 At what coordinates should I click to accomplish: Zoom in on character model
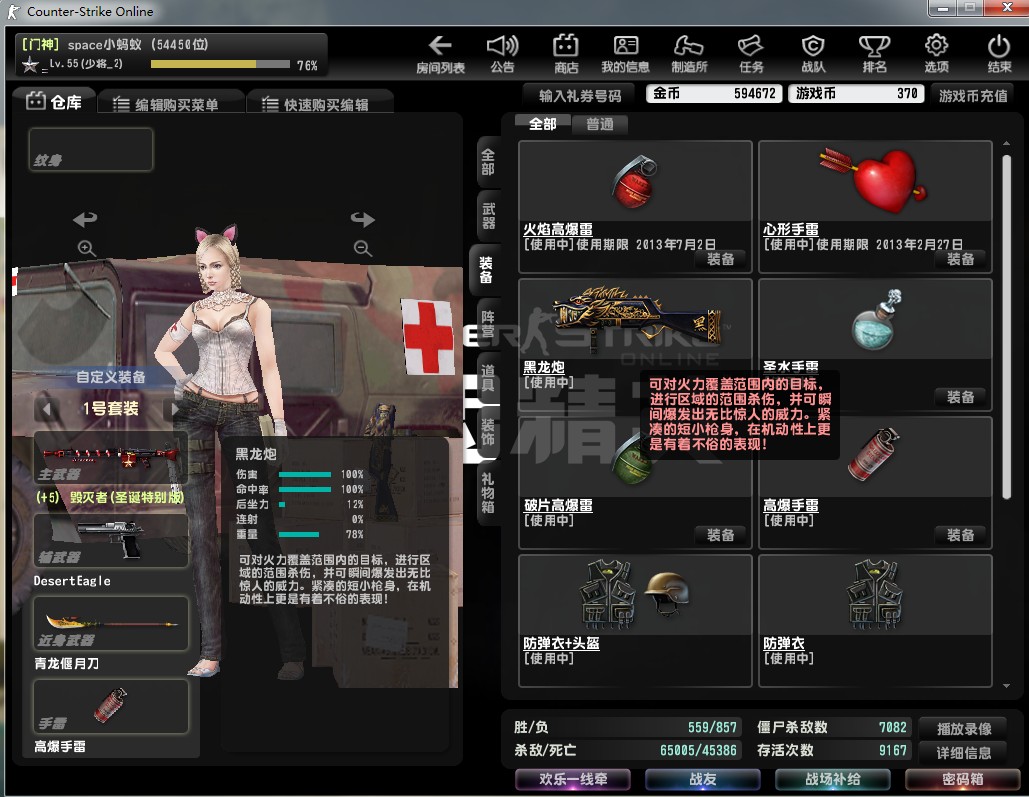coord(87,248)
